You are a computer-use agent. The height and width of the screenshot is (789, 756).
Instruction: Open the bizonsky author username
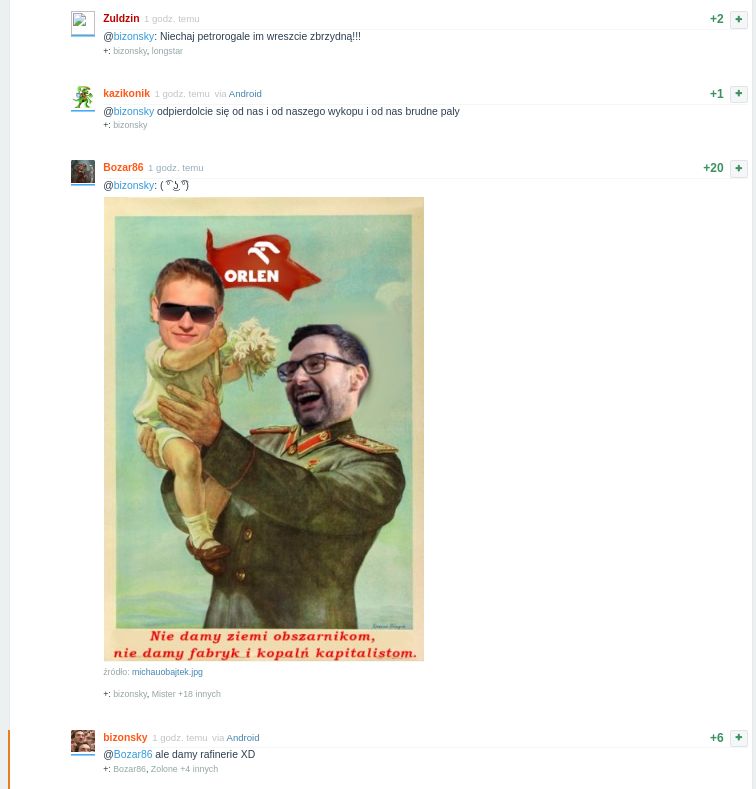[125, 737]
